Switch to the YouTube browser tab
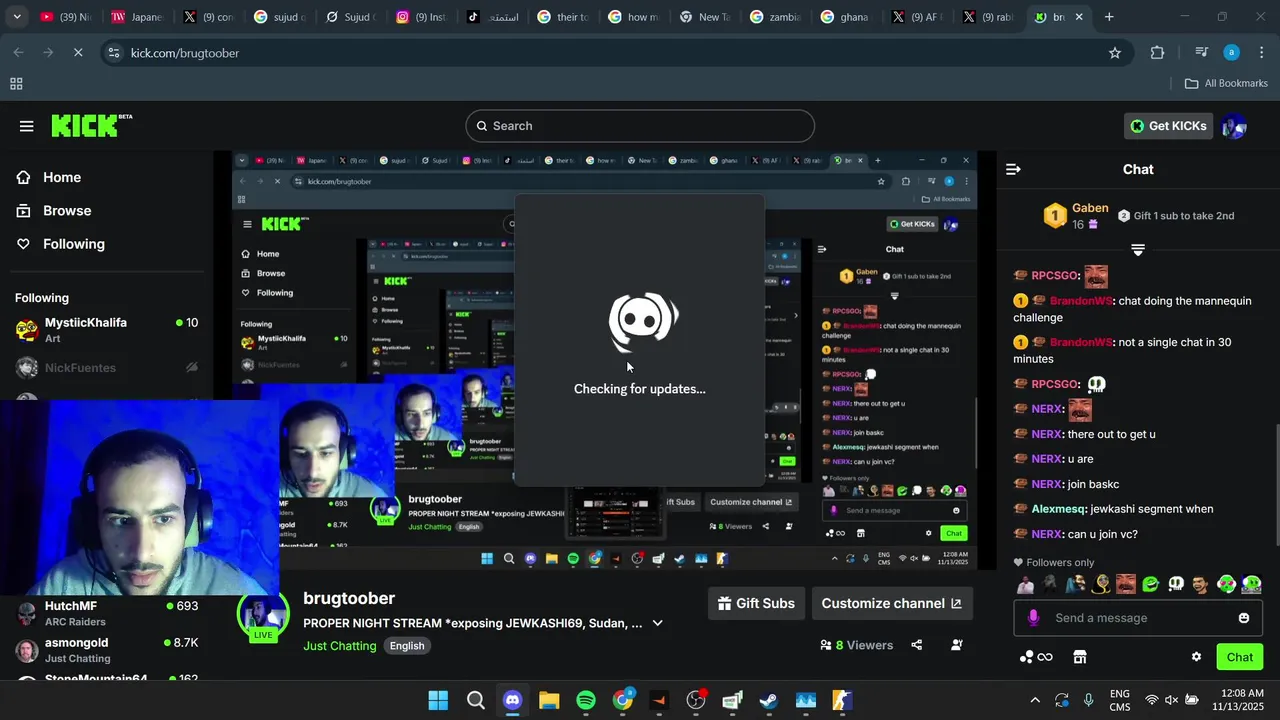The height and width of the screenshot is (720, 1280). 69,17
